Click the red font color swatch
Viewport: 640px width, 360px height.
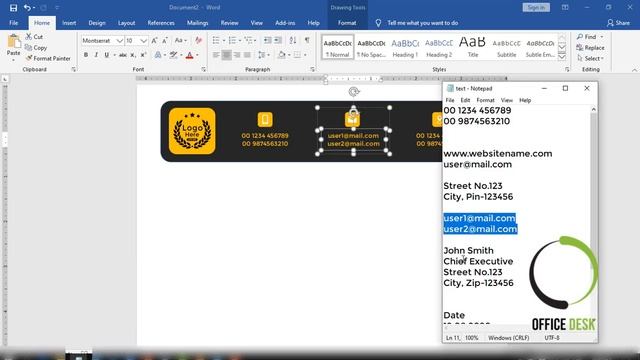(x=189, y=55)
